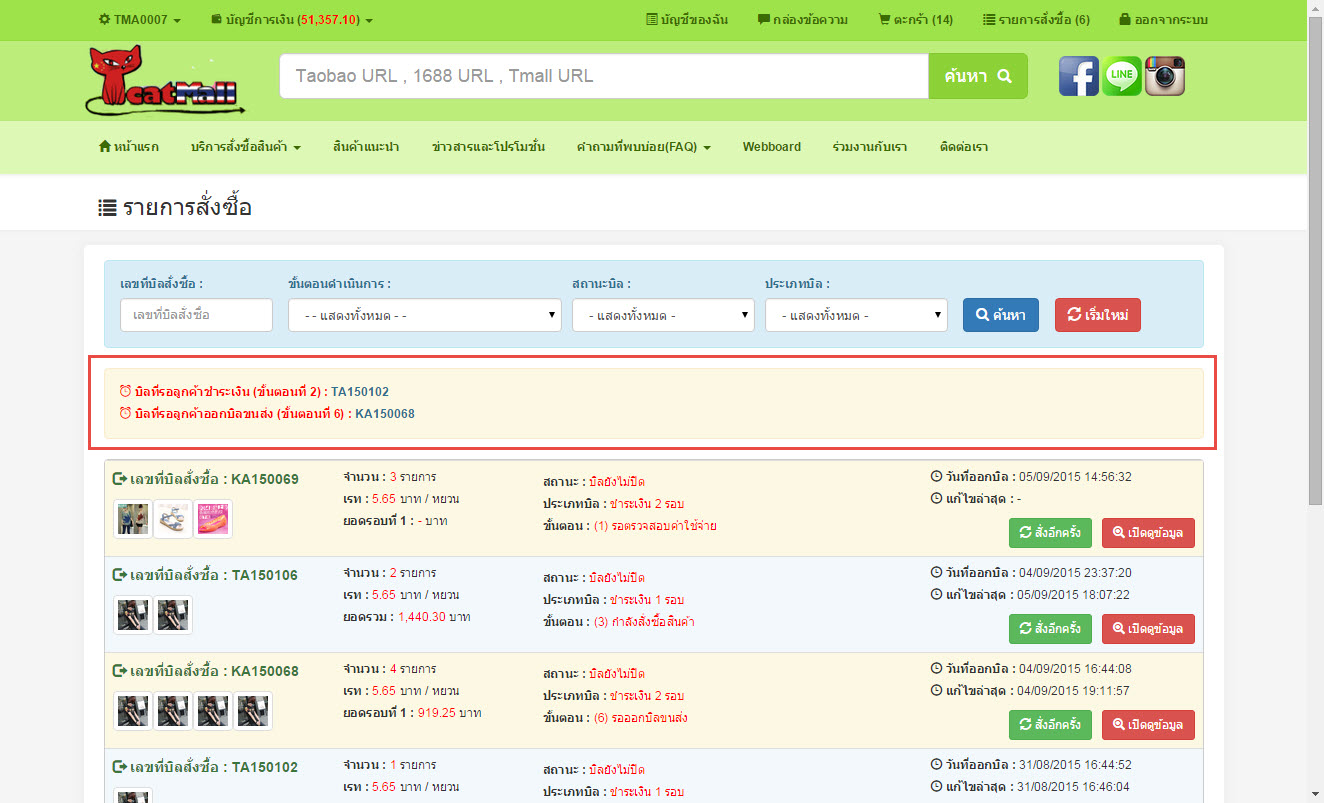Screen dimensions: 1324x803
Task: Click status (1) รอตรวจสอบค่าใช้จ่าย text
Action: point(655,526)
